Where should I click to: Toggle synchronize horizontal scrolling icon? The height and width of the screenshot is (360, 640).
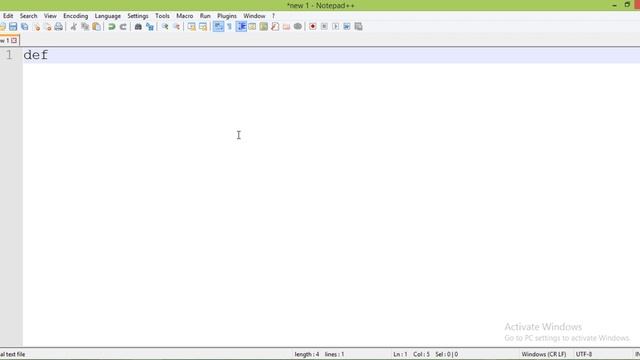tap(203, 27)
